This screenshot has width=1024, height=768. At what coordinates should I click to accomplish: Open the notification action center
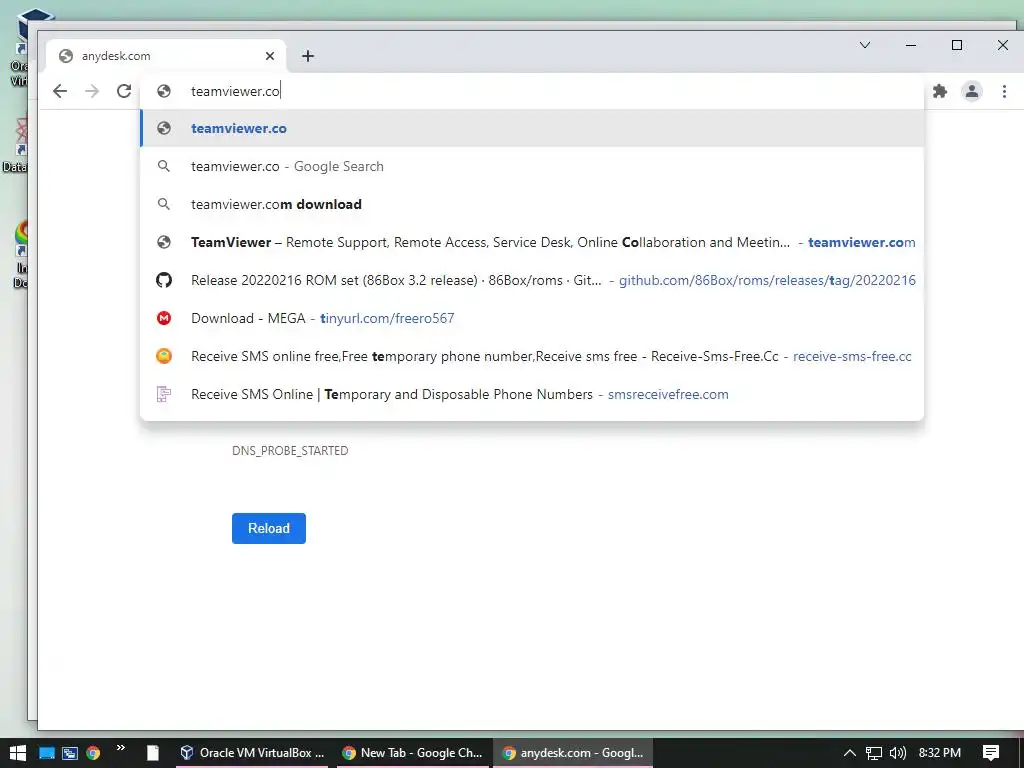coord(991,753)
